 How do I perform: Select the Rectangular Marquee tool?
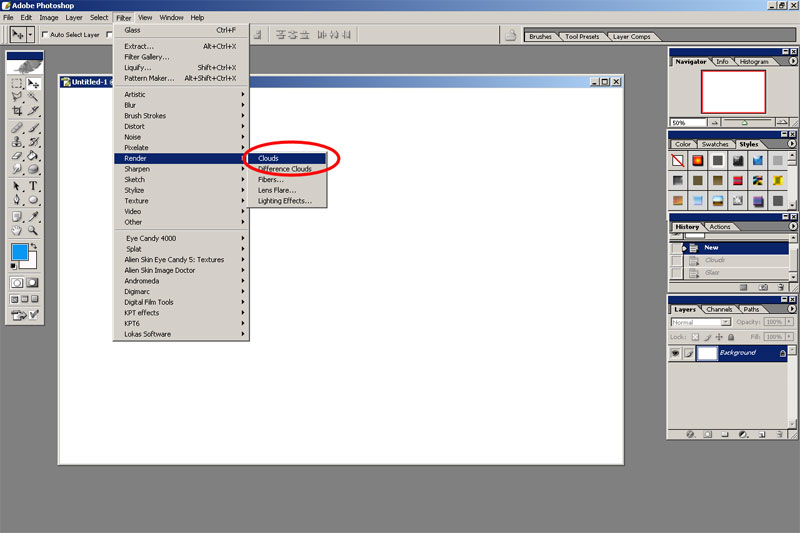click(17, 83)
